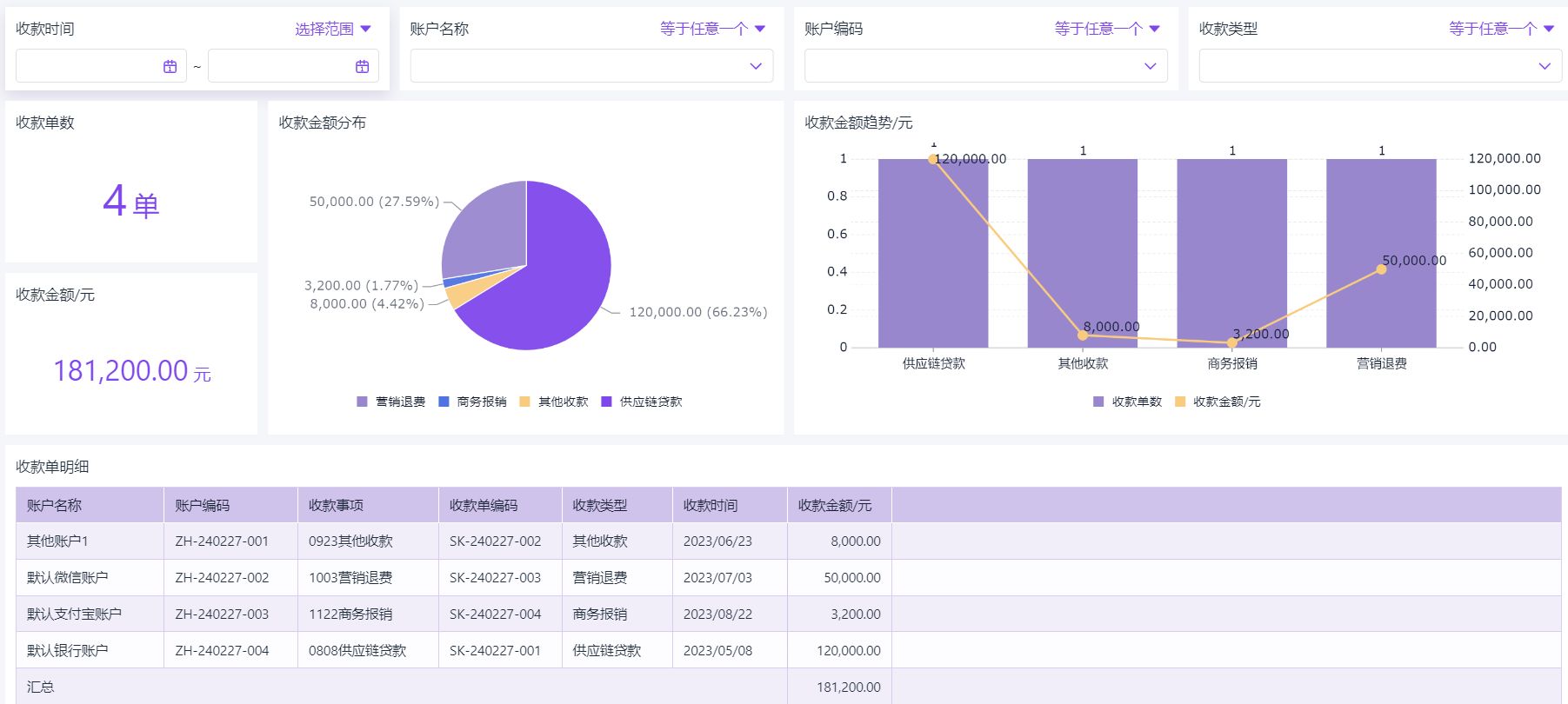Click the 收款时间 table column header
Image resolution: width=1568 pixels, height=704 pixels.
click(x=730, y=505)
